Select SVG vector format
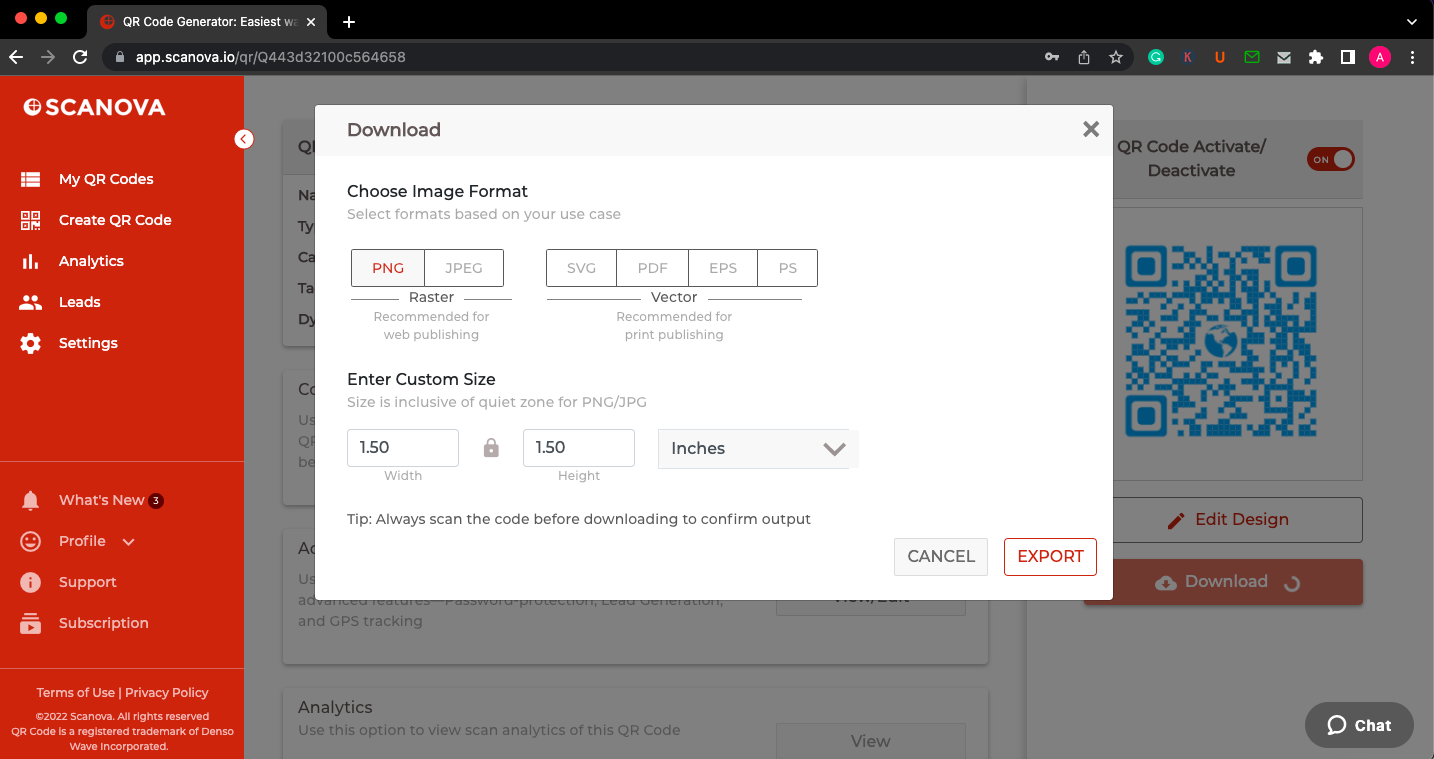1434x759 pixels. pos(581,267)
